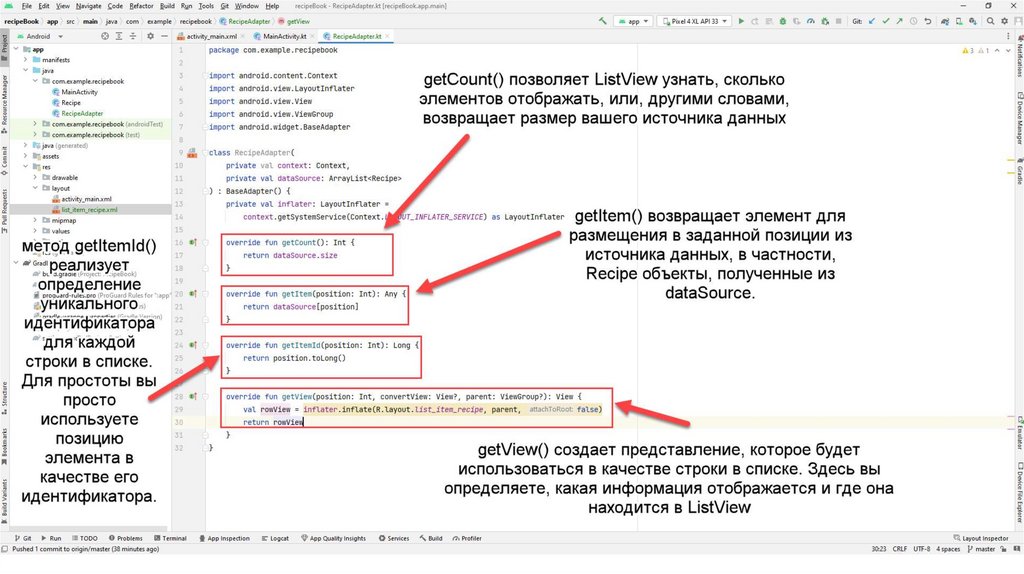Select activity_main.xml in the project tree
1024x574 pixels.
pyautogui.click(x=84, y=199)
